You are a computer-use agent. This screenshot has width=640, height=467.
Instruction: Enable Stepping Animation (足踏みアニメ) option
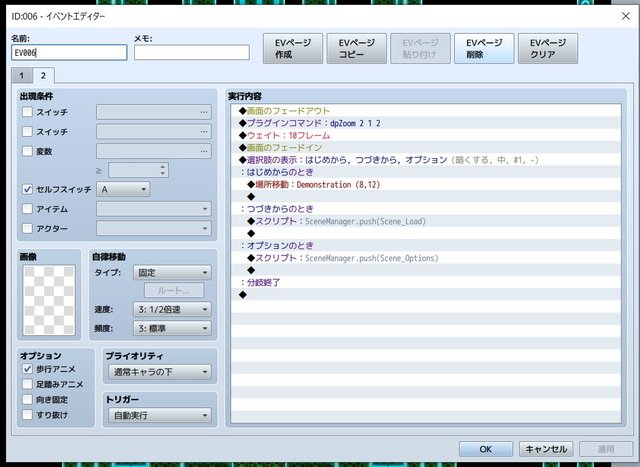coord(27,384)
